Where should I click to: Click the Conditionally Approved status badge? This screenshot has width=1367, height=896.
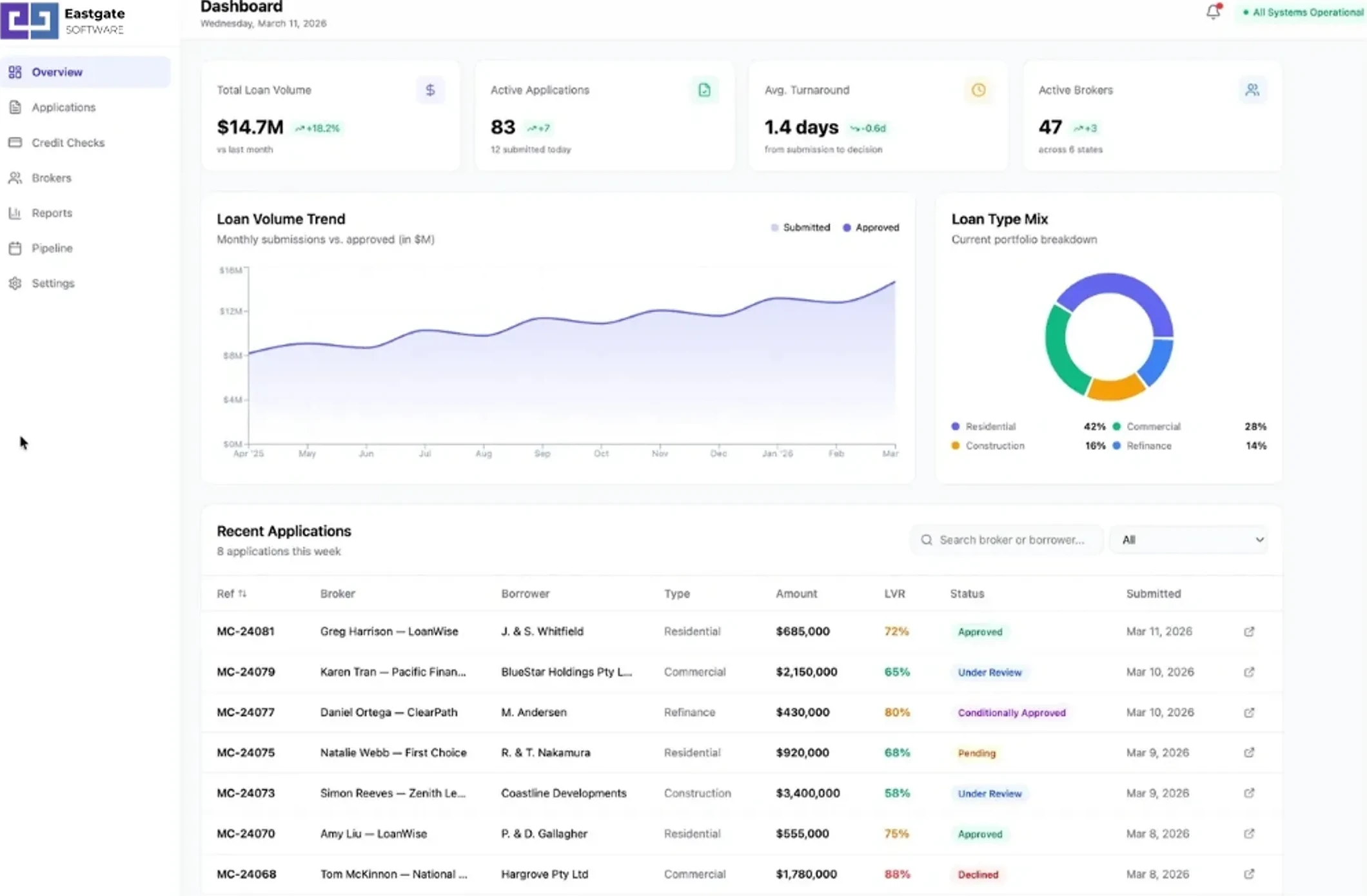click(1011, 712)
